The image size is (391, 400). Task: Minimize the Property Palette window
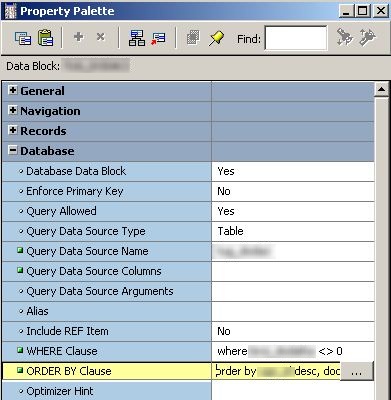pos(347,11)
